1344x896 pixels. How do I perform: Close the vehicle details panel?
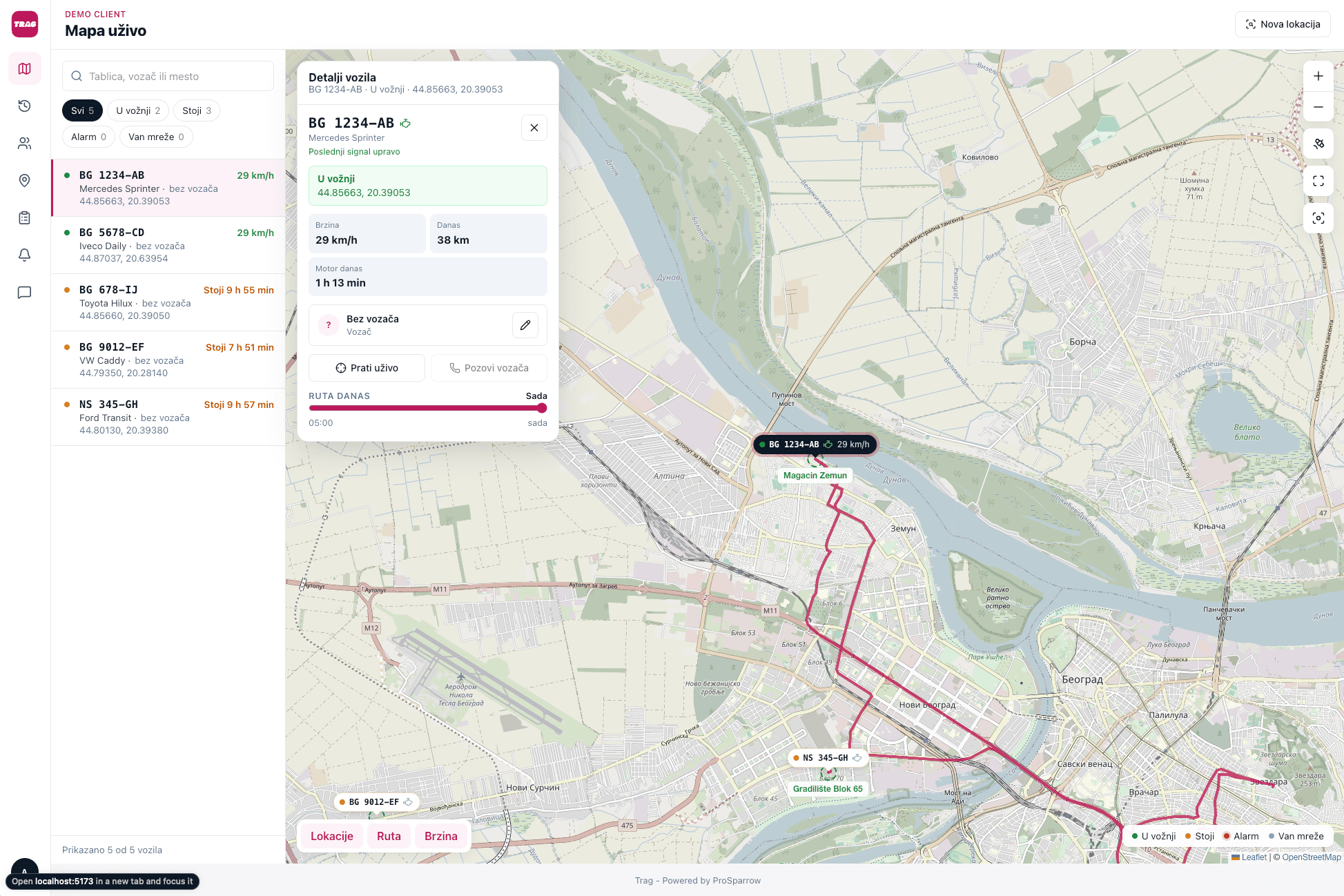click(x=534, y=128)
